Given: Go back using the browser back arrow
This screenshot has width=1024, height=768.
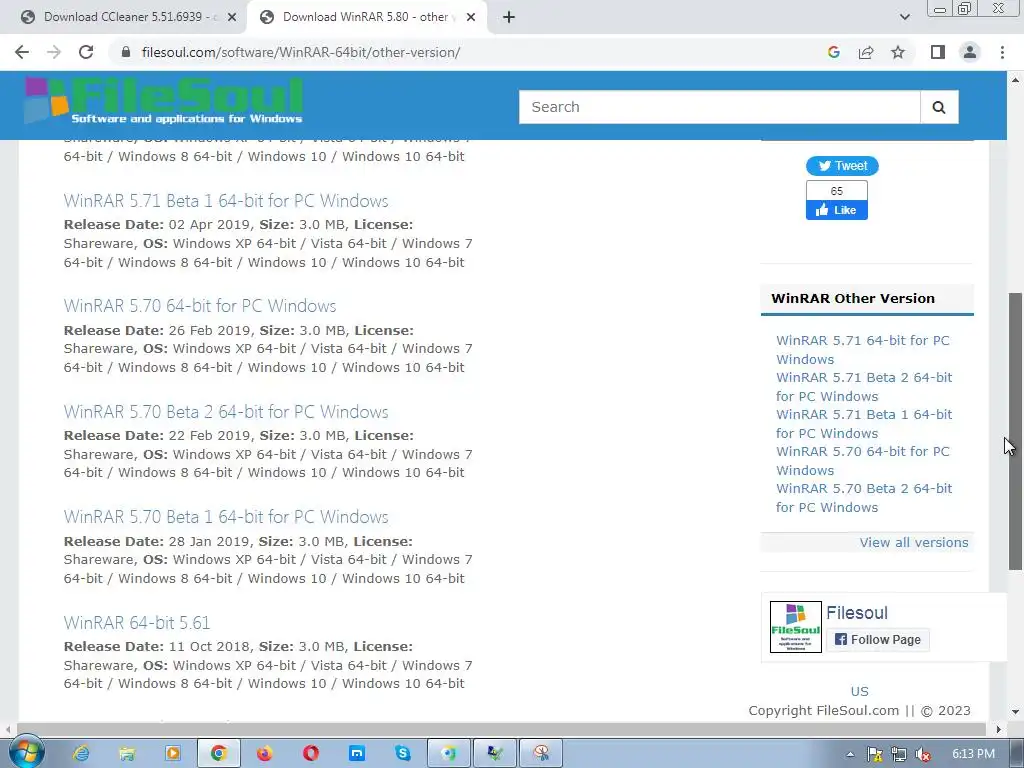Looking at the screenshot, I should click(x=22, y=52).
